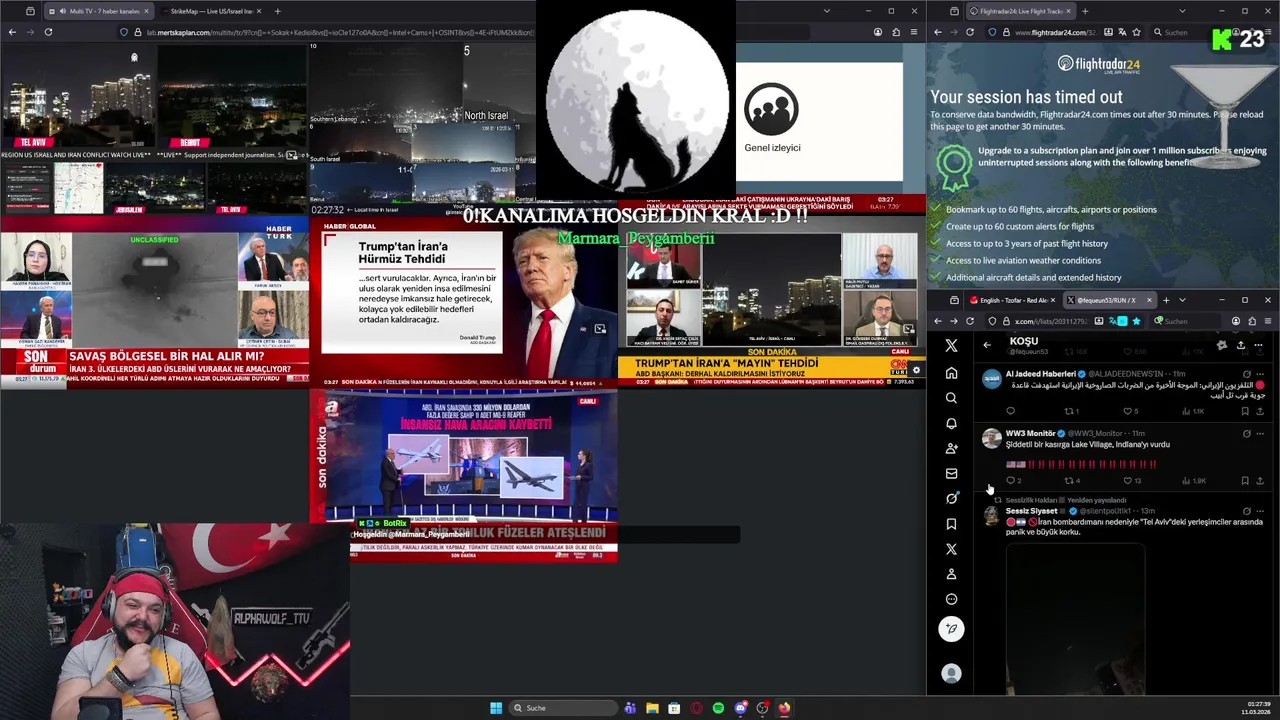This screenshot has width=1280, height=720.
Task: Open hamburger menu in Multi TV browser window
Action: (912, 32)
